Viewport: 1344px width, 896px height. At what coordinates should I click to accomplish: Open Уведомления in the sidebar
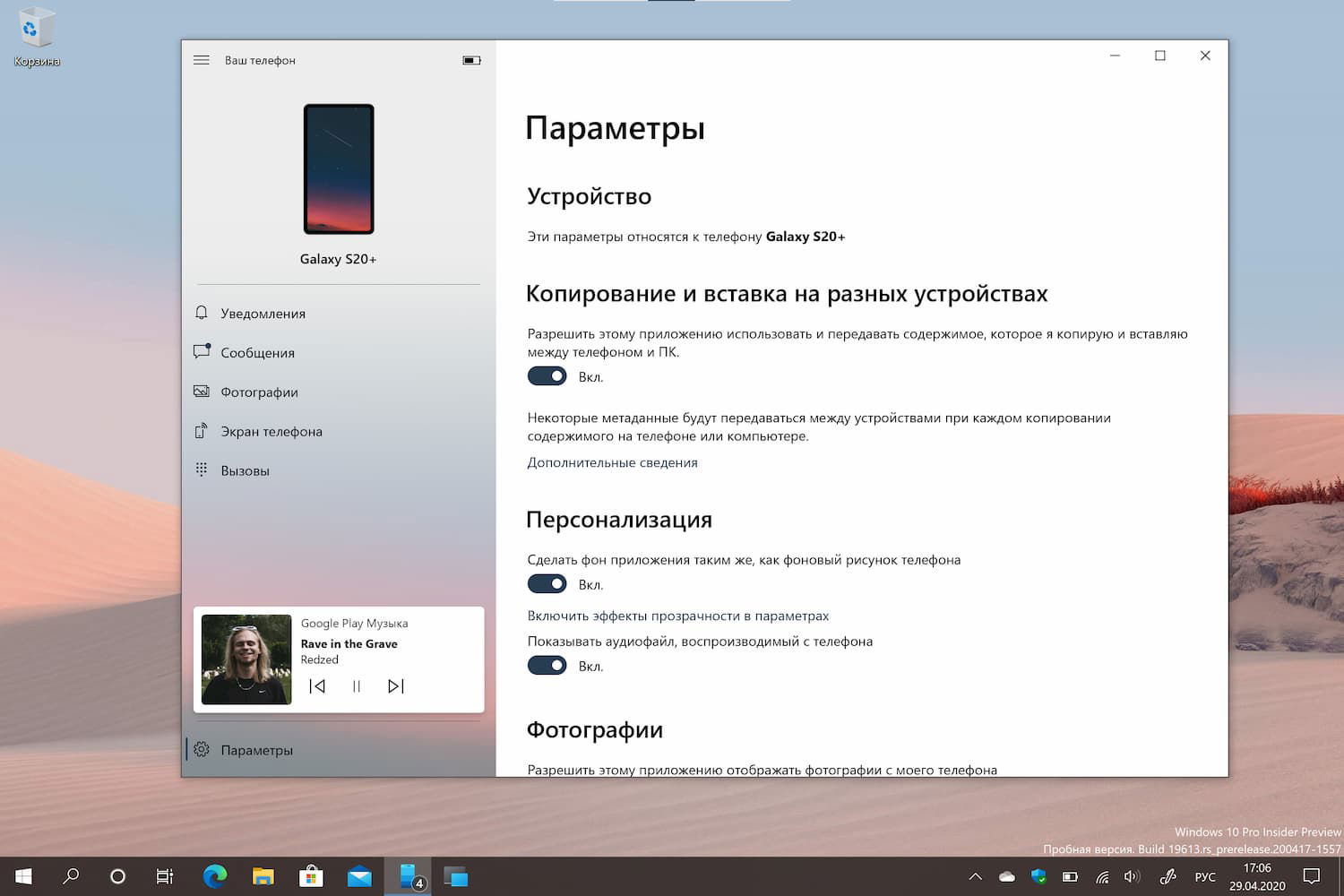coord(339,313)
